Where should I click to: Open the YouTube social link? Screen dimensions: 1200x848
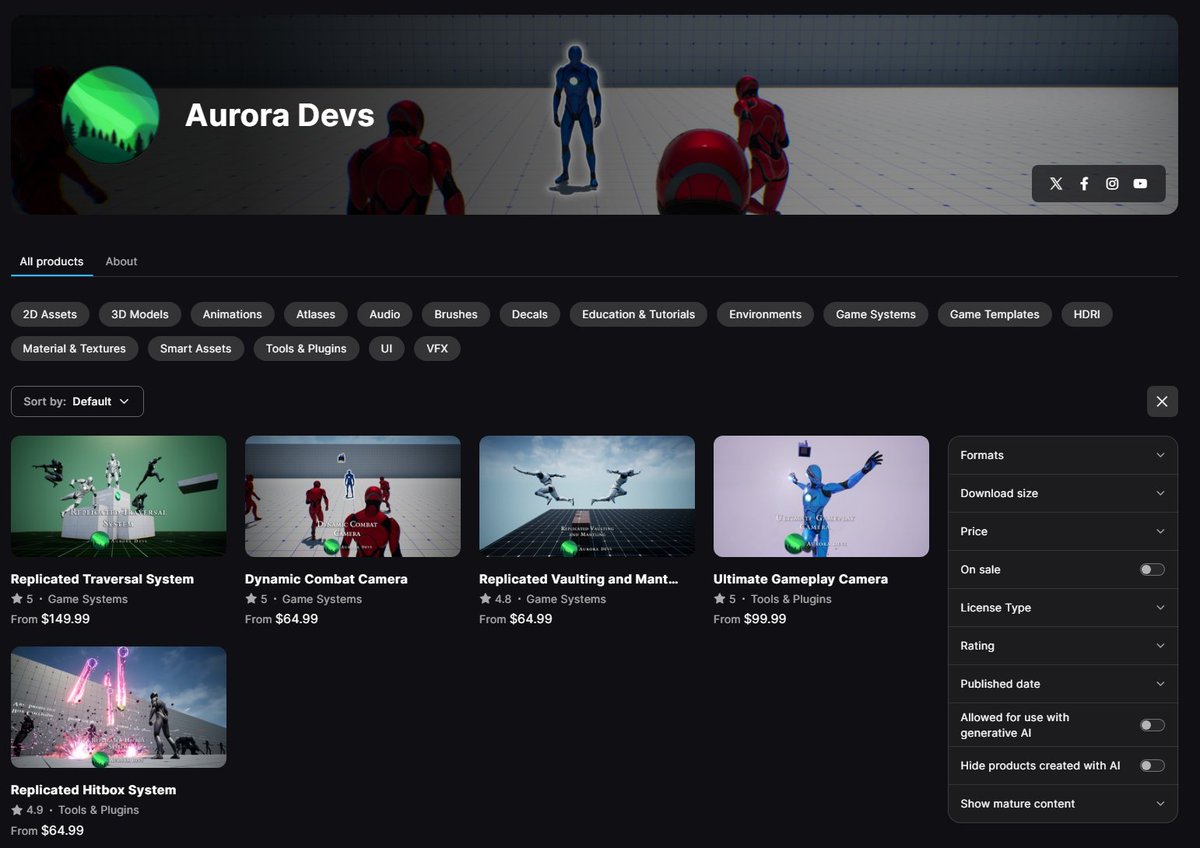click(1140, 184)
